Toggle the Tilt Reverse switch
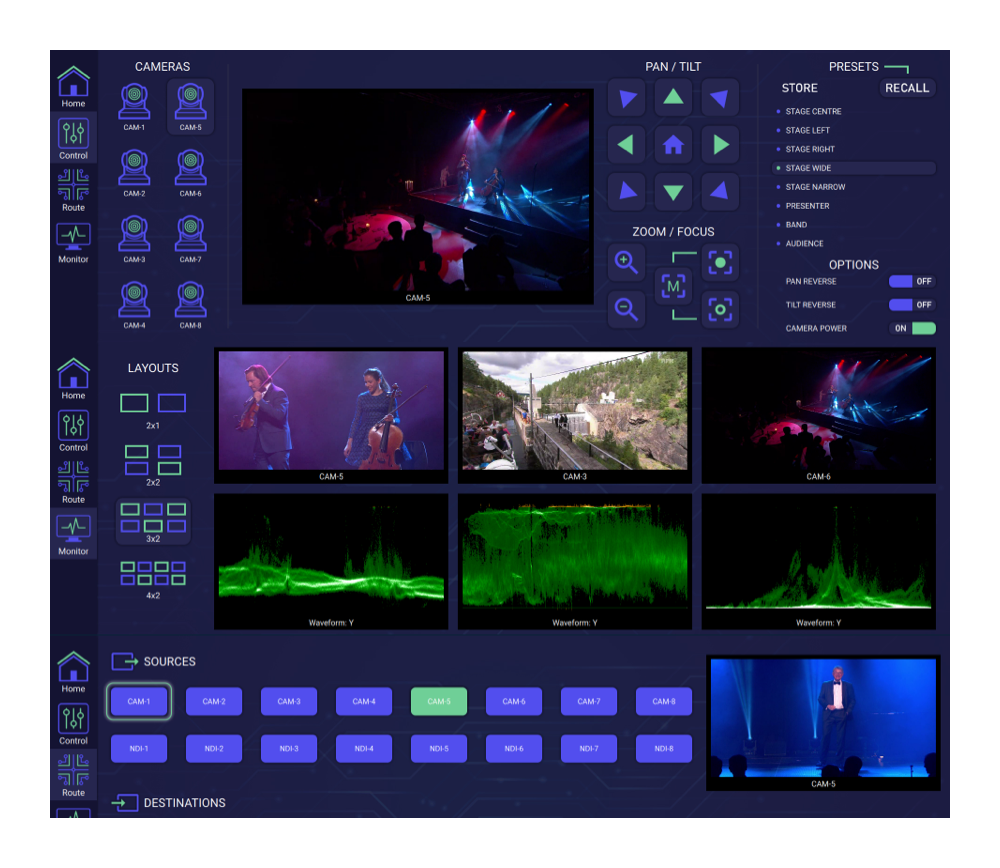 pyautogui.click(x=911, y=305)
